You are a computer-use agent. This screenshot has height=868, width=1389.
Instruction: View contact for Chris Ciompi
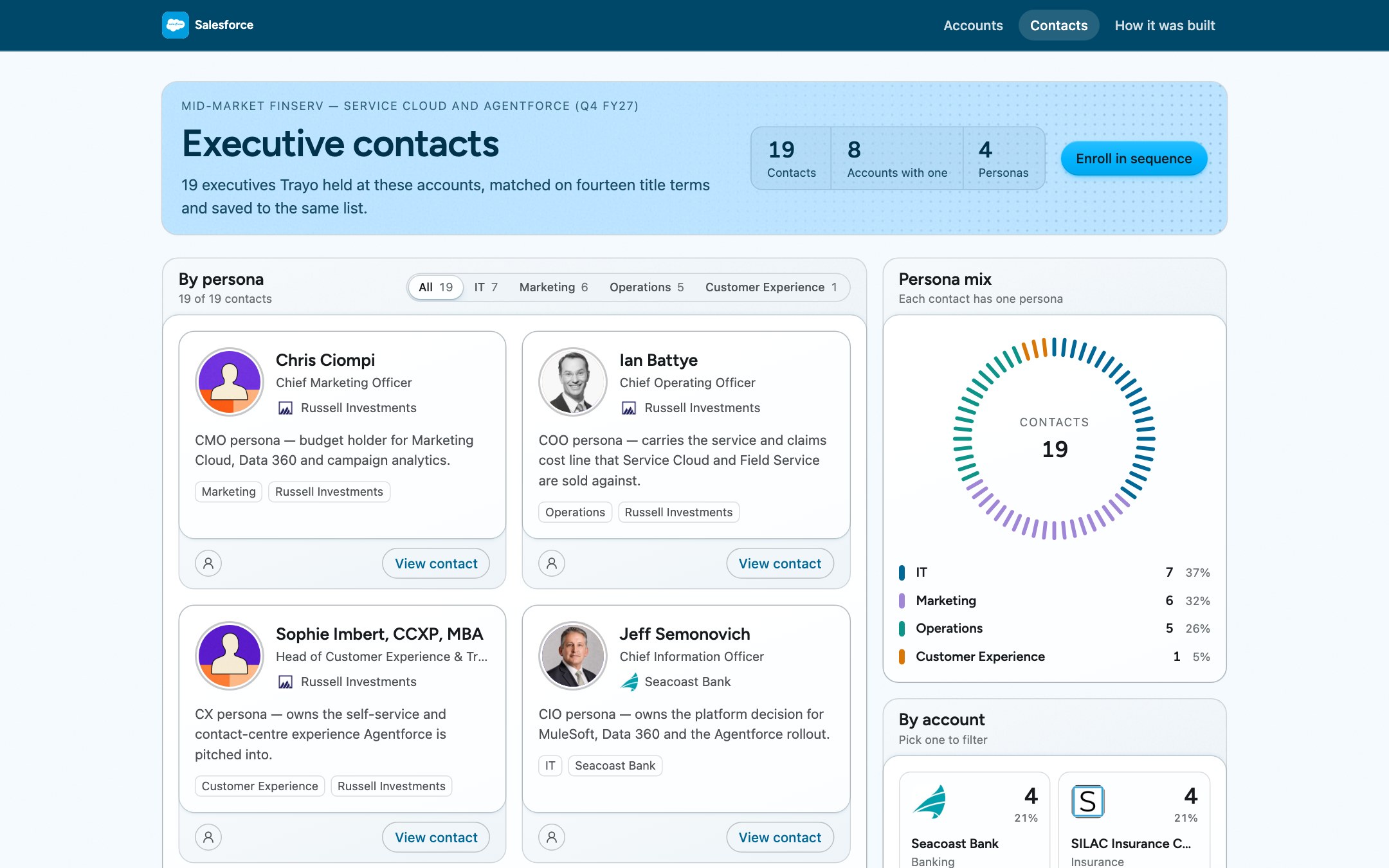pos(436,563)
